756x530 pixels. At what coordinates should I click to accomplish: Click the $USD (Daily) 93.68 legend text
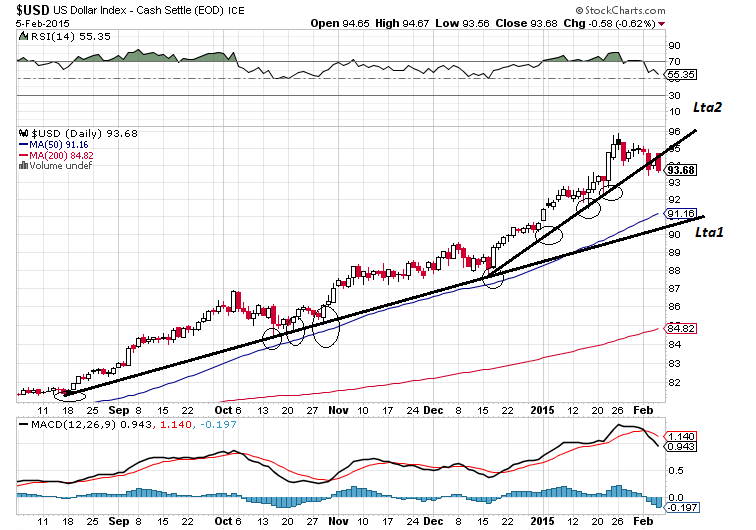(x=84, y=133)
